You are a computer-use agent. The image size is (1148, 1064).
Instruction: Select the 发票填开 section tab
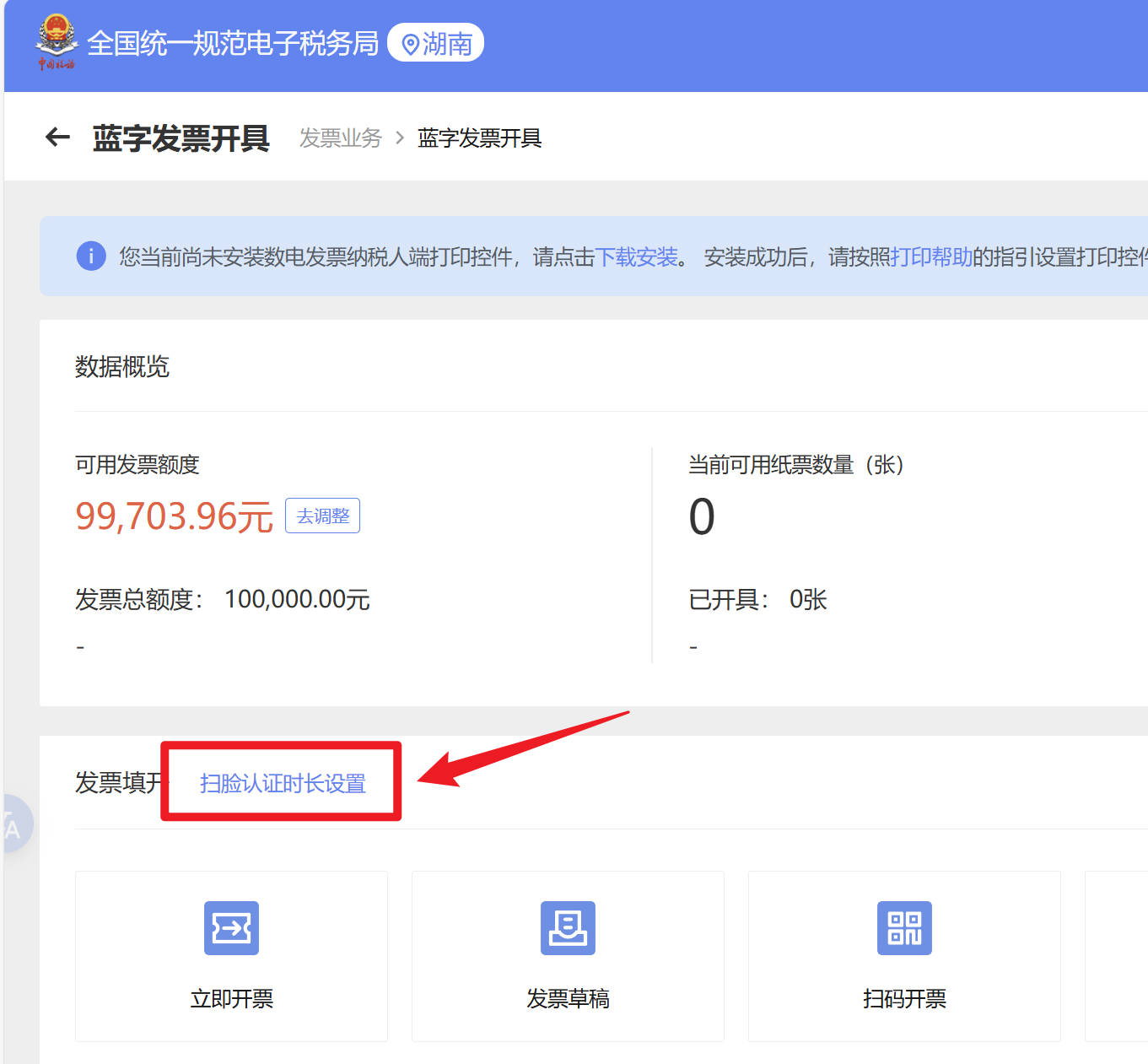(118, 783)
